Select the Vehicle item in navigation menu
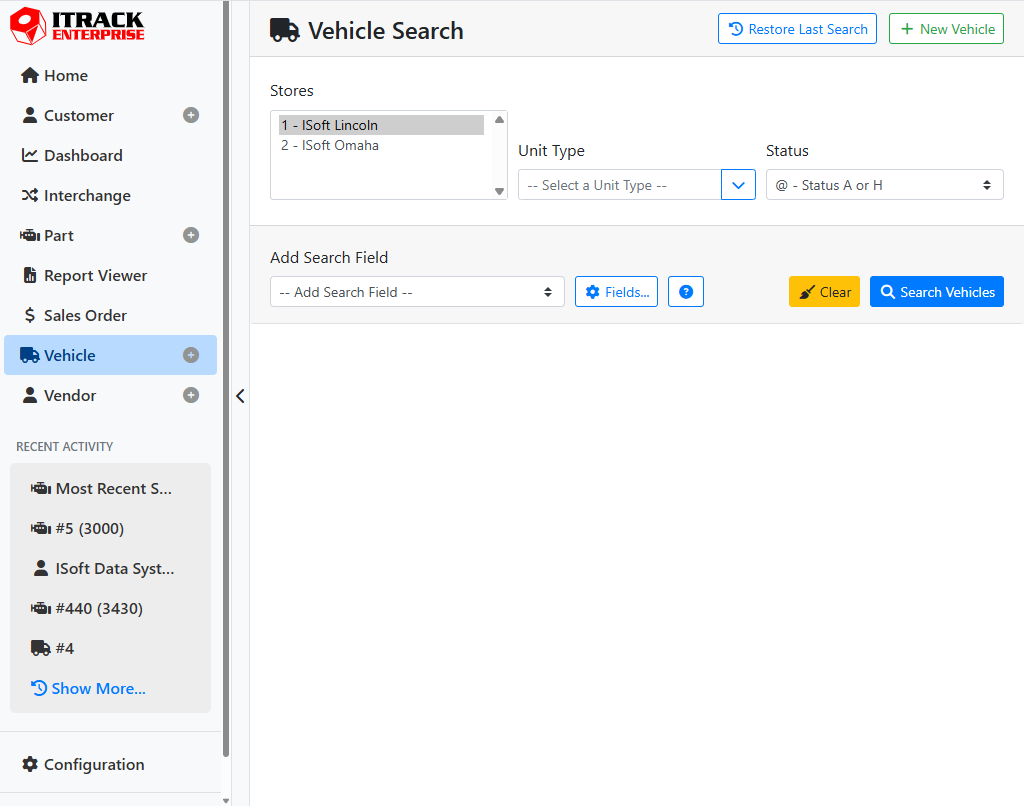 67,355
